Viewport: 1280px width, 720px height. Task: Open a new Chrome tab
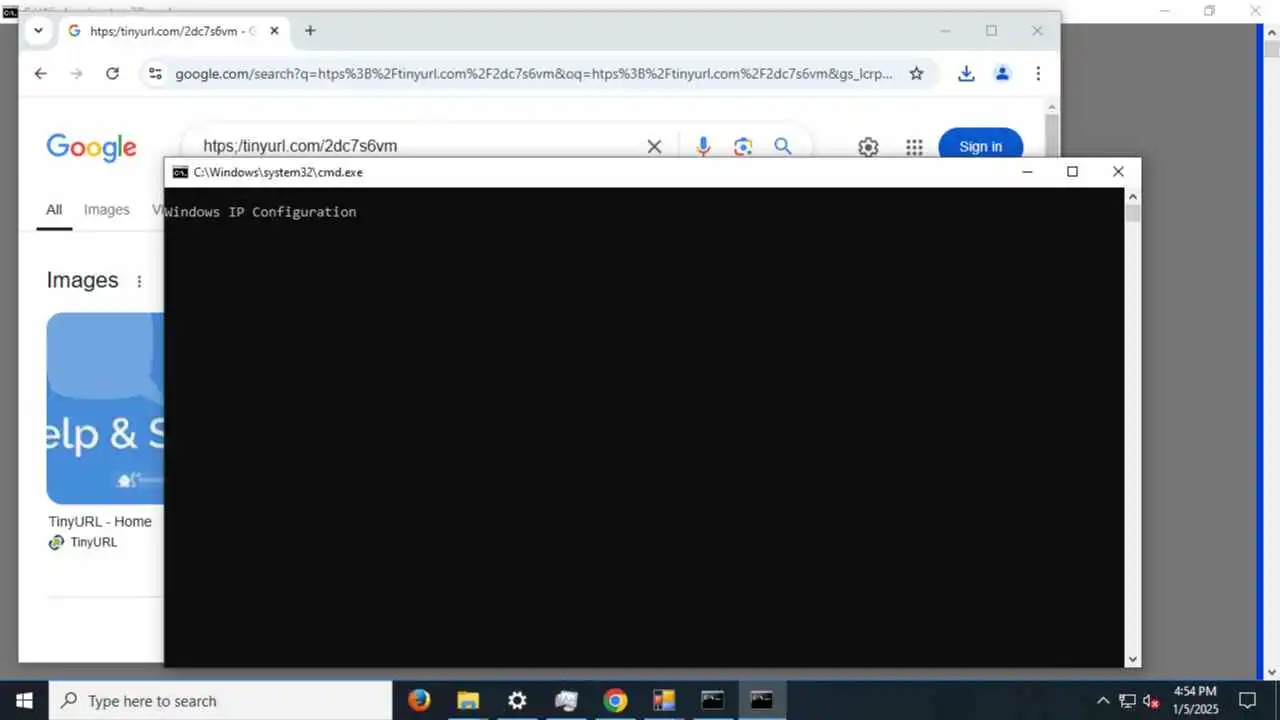310,31
